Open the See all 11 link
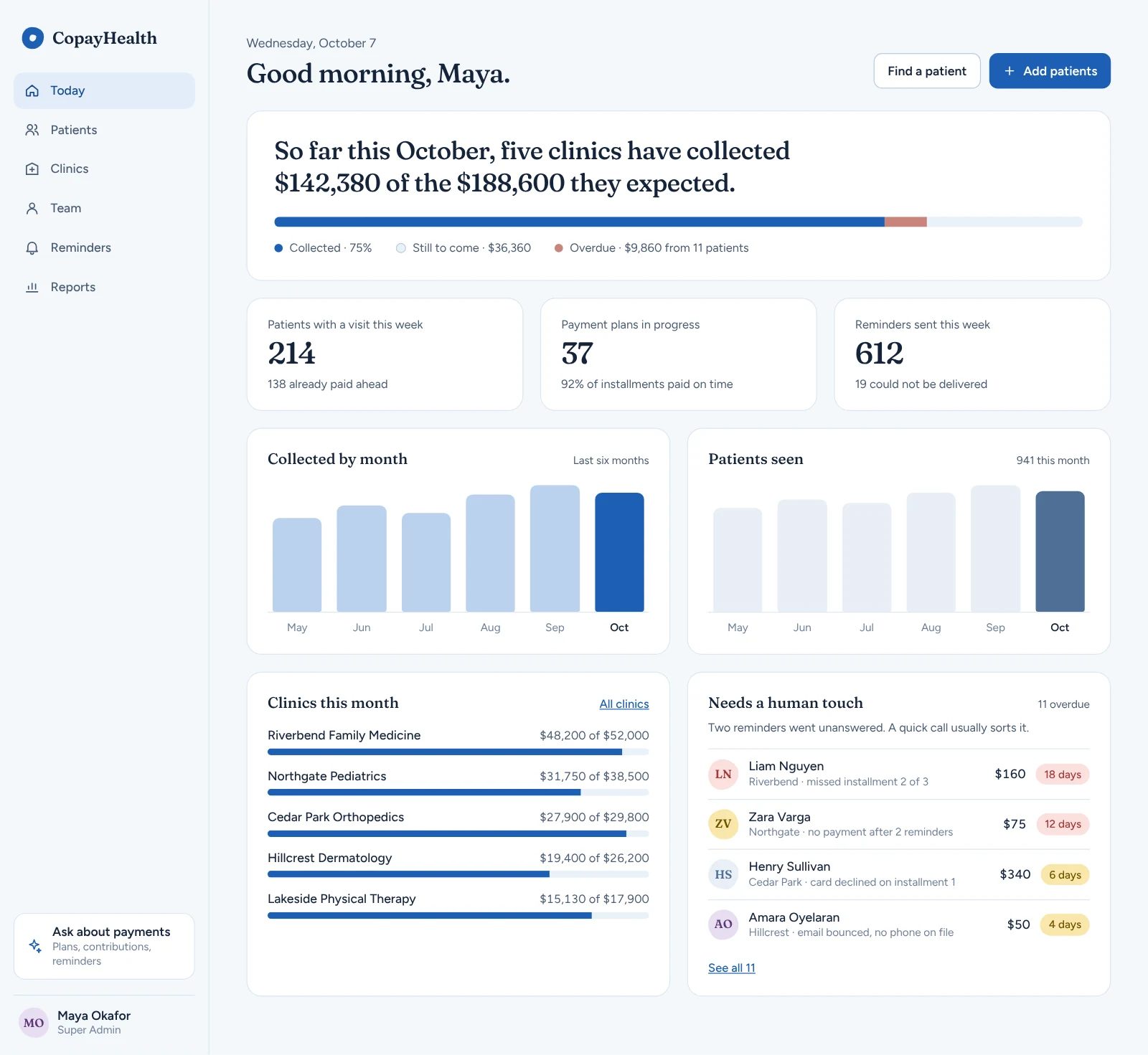The width and height of the screenshot is (1148, 1055). click(732, 968)
